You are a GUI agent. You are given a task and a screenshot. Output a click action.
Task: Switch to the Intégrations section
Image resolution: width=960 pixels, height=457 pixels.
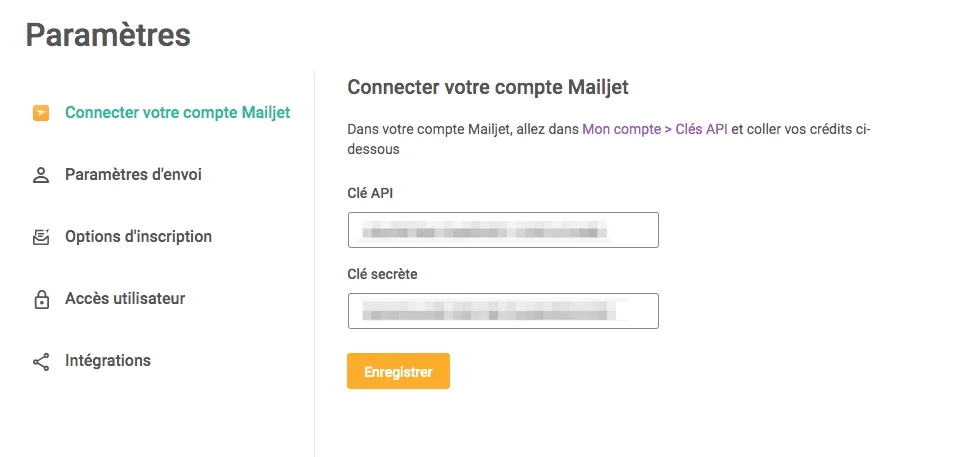click(108, 360)
